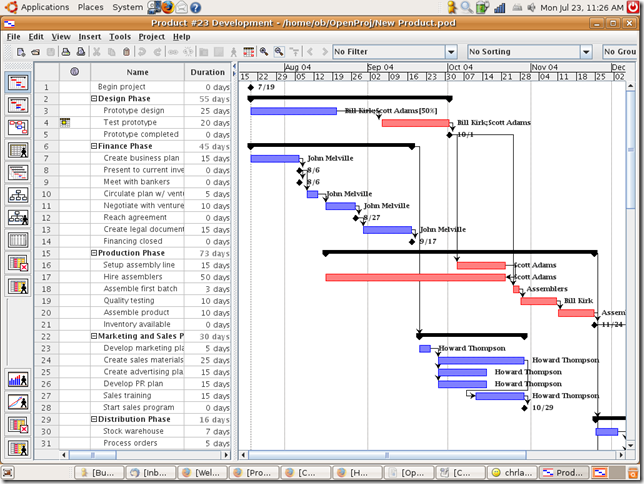The height and width of the screenshot is (484, 644).
Task: Open the Insert menu
Action: click(89, 37)
